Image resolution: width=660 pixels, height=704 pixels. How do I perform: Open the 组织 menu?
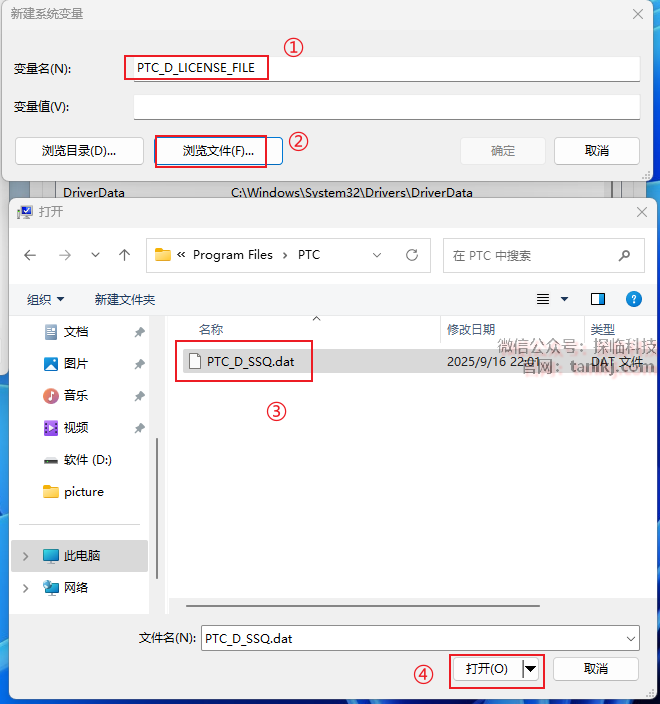coord(45,299)
